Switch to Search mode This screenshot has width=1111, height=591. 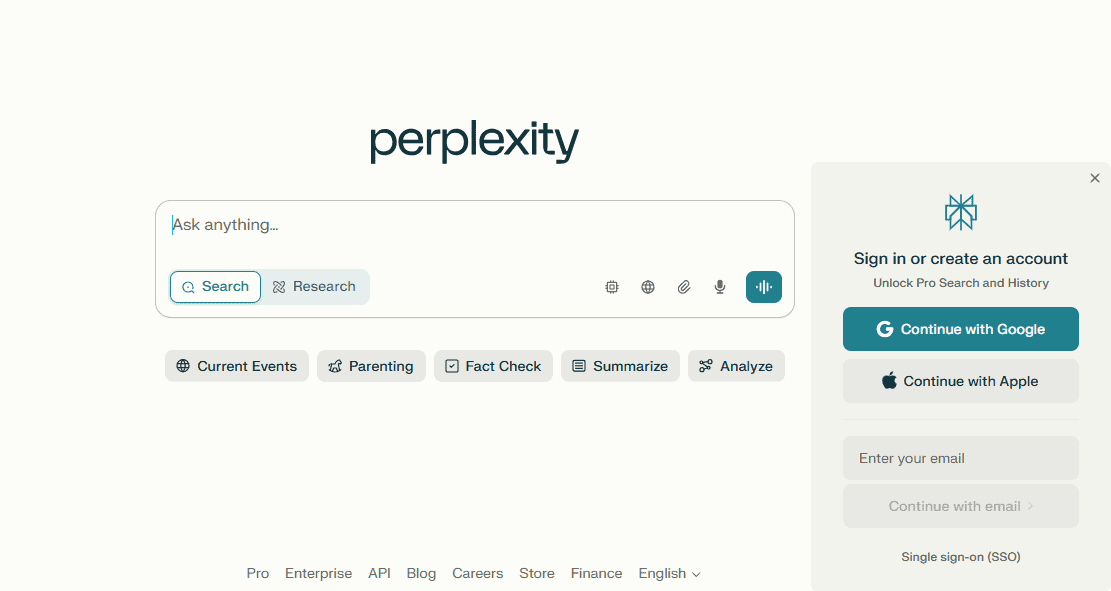click(215, 287)
